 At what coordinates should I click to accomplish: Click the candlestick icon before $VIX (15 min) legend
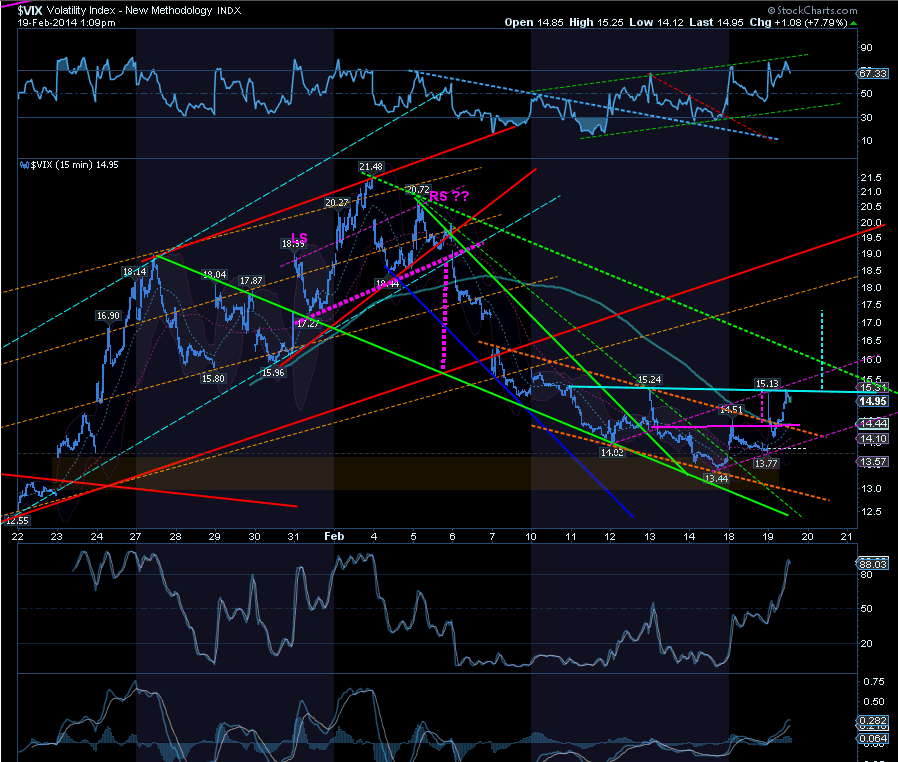pyautogui.click(x=25, y=165)
